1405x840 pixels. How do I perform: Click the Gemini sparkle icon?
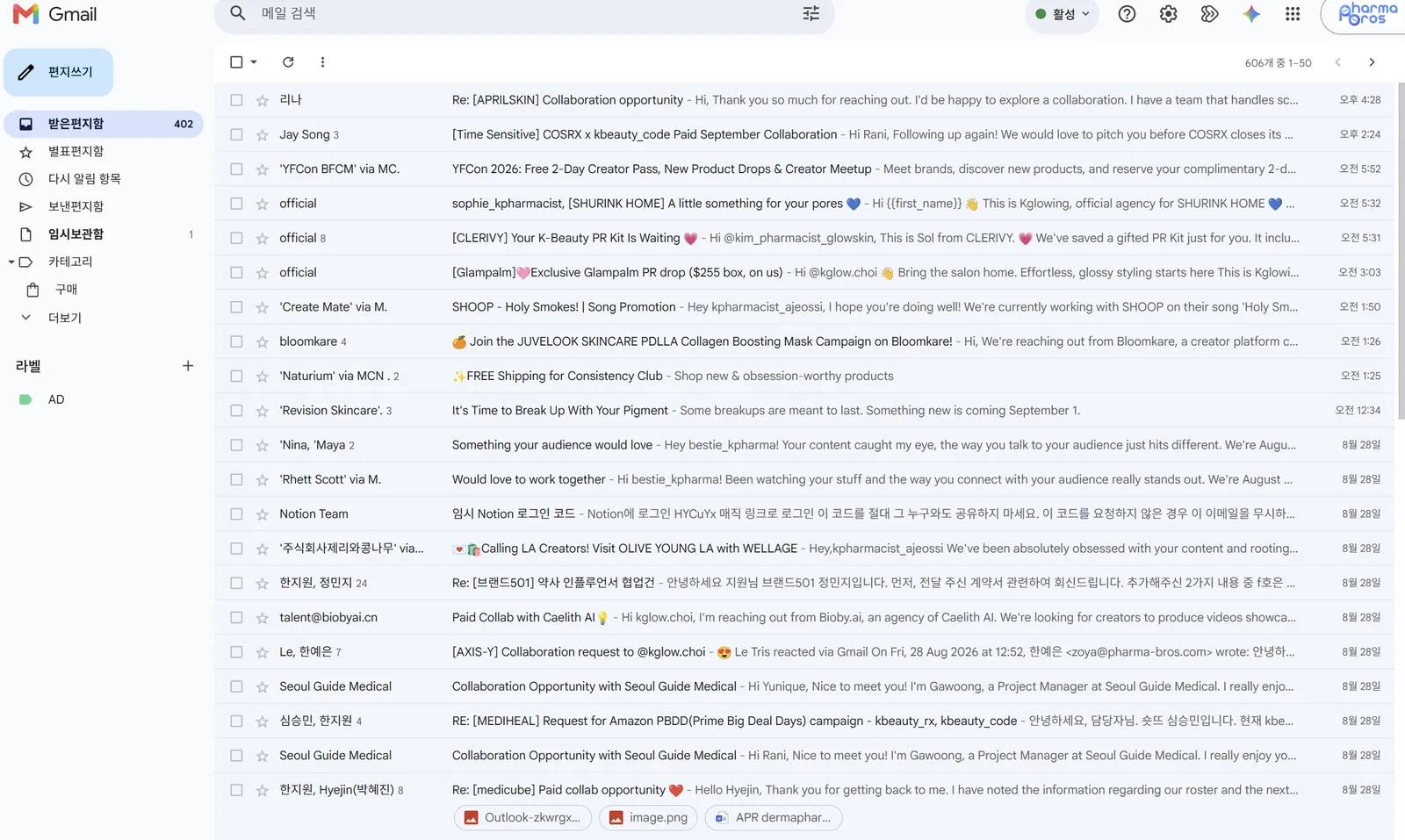[1251, 14]
